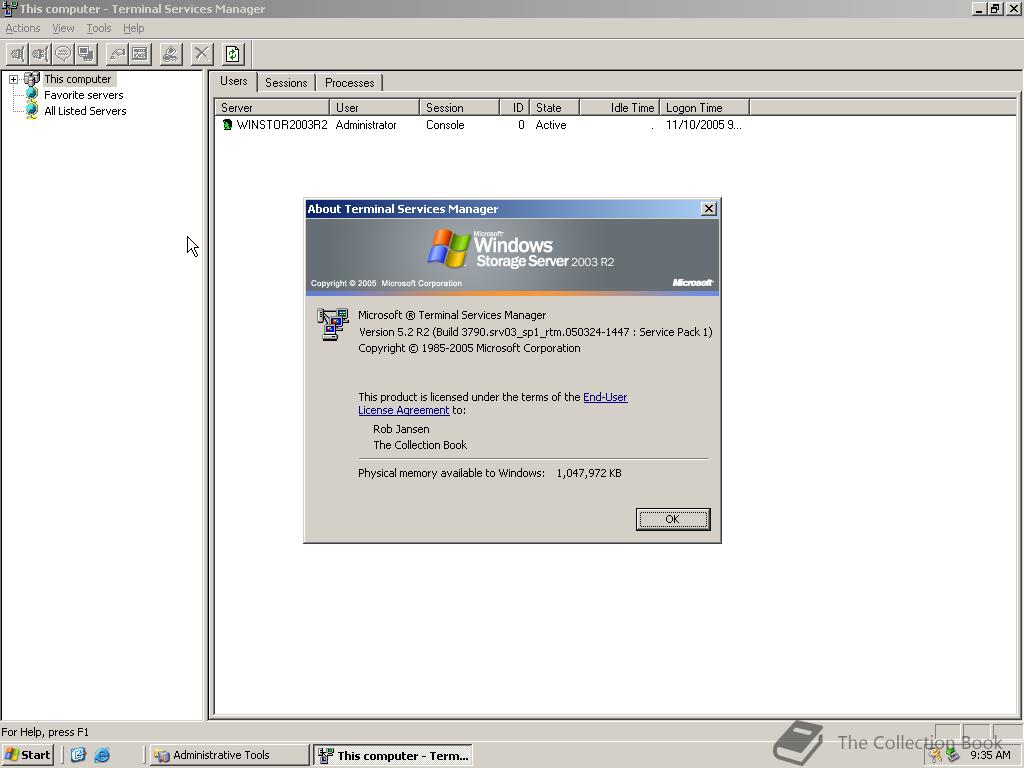Select the Favorite servers tree item
This screenshot has height=768, width=1024.
click(x=84, y=95)
